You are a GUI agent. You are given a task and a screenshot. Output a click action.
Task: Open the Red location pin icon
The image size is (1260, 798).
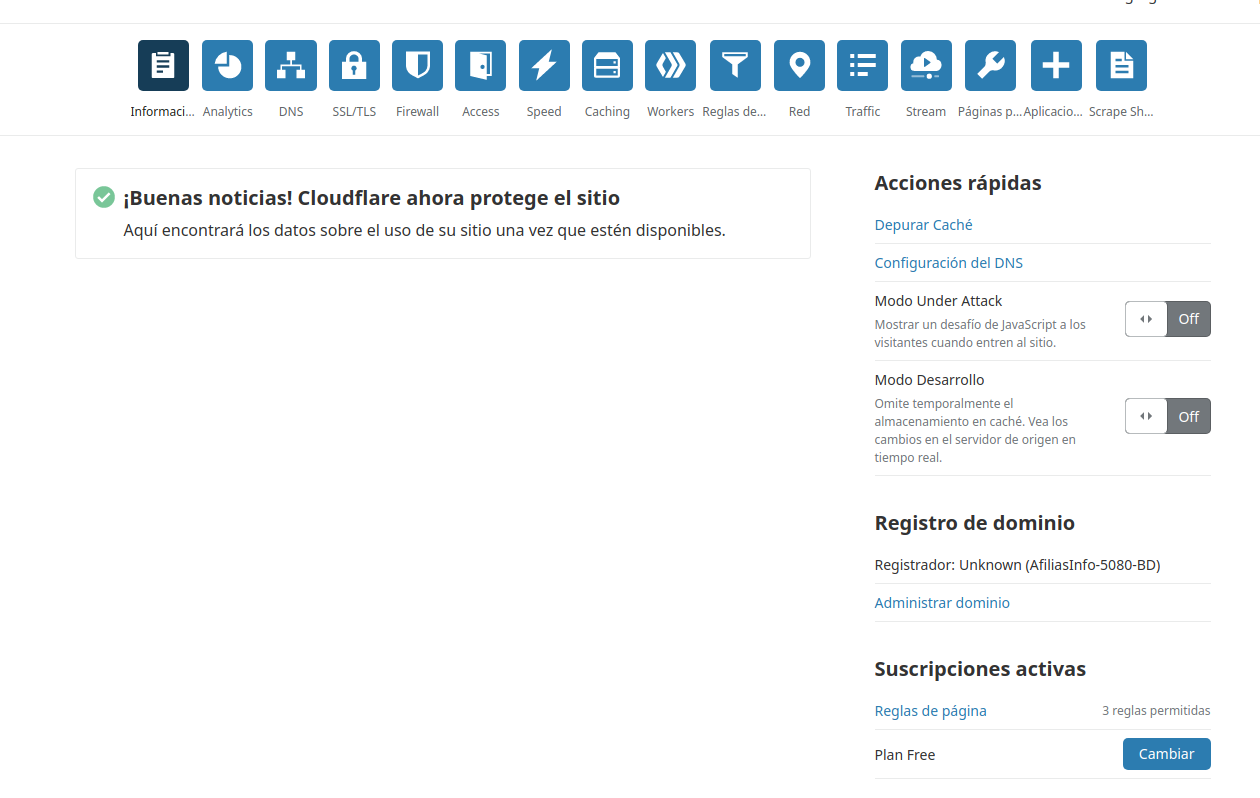click(799, 66)
